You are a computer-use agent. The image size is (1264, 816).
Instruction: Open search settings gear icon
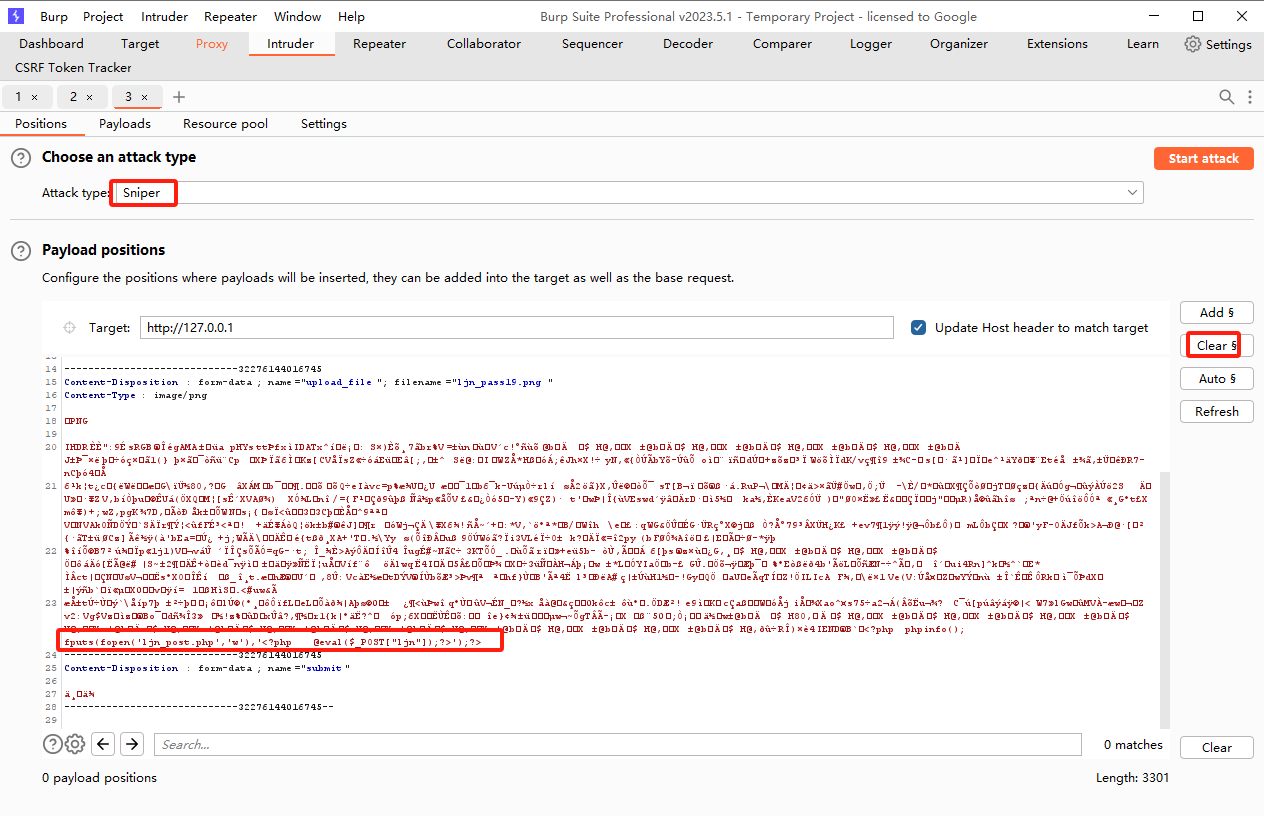click(74, 744)
